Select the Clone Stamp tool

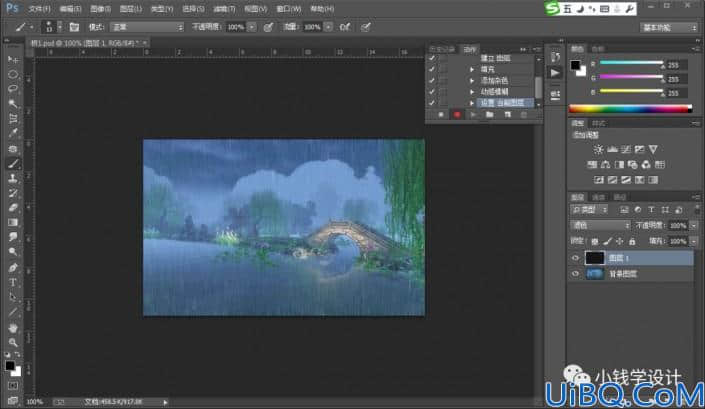[x=13, y=178]
